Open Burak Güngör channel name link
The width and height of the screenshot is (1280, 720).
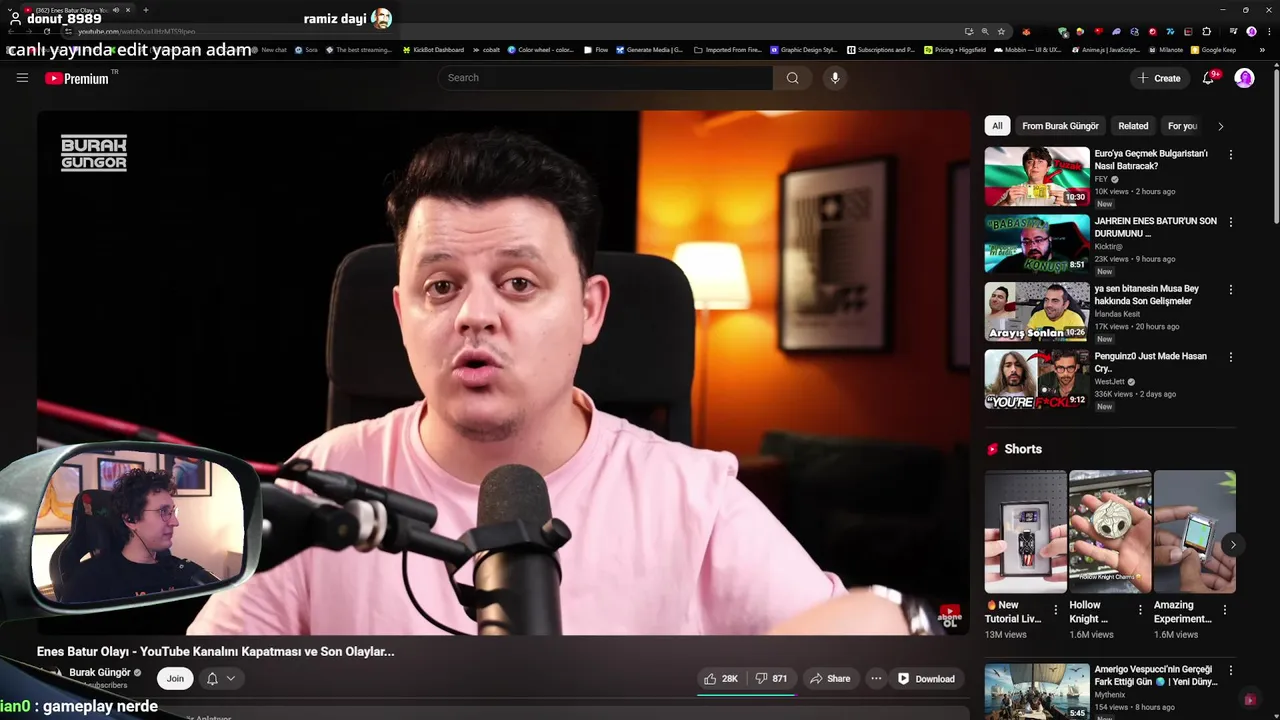(100, 673)
